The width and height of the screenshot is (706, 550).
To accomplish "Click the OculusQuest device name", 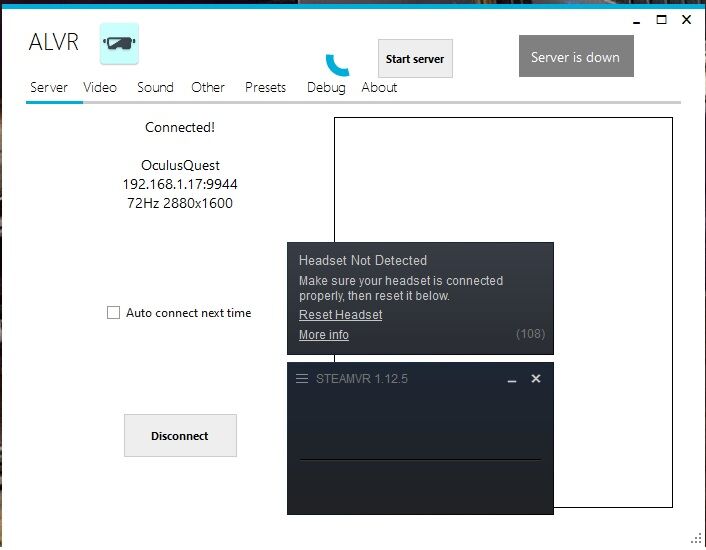I will click(180, 165).
